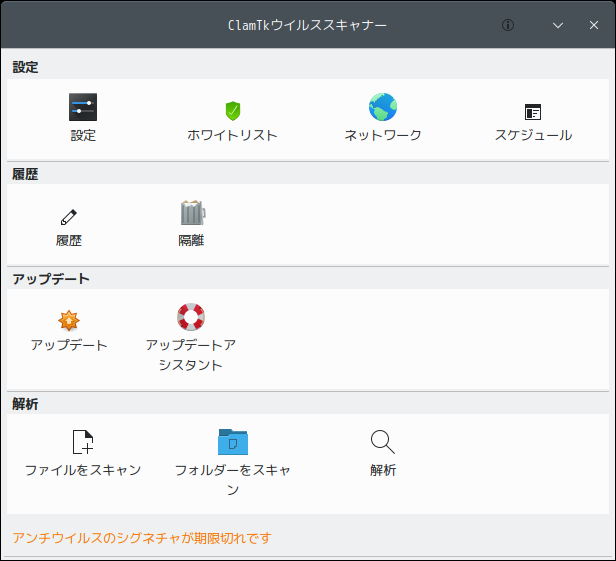Open the アップデートアシスタント lifebuoy icon
Screen dimensions: 616x561
pos(191,318)
